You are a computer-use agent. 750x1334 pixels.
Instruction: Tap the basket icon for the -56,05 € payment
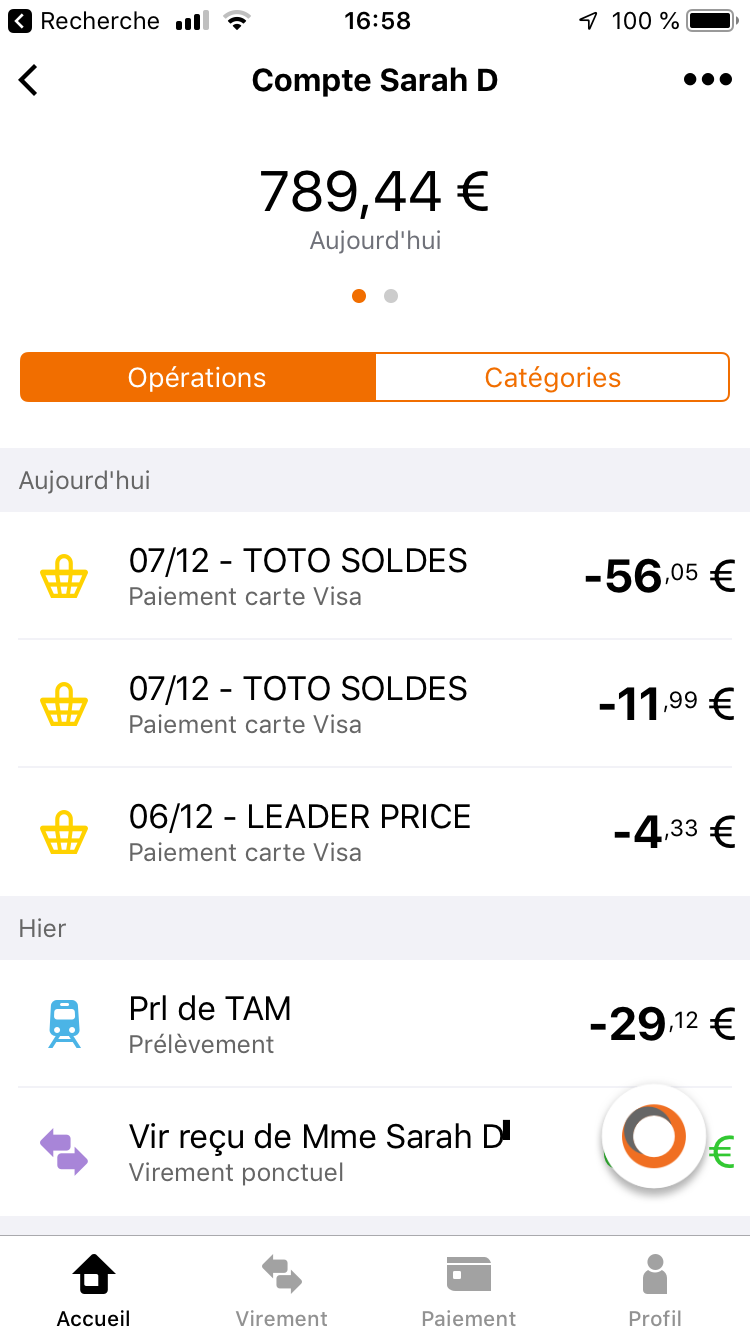(64, 578)
